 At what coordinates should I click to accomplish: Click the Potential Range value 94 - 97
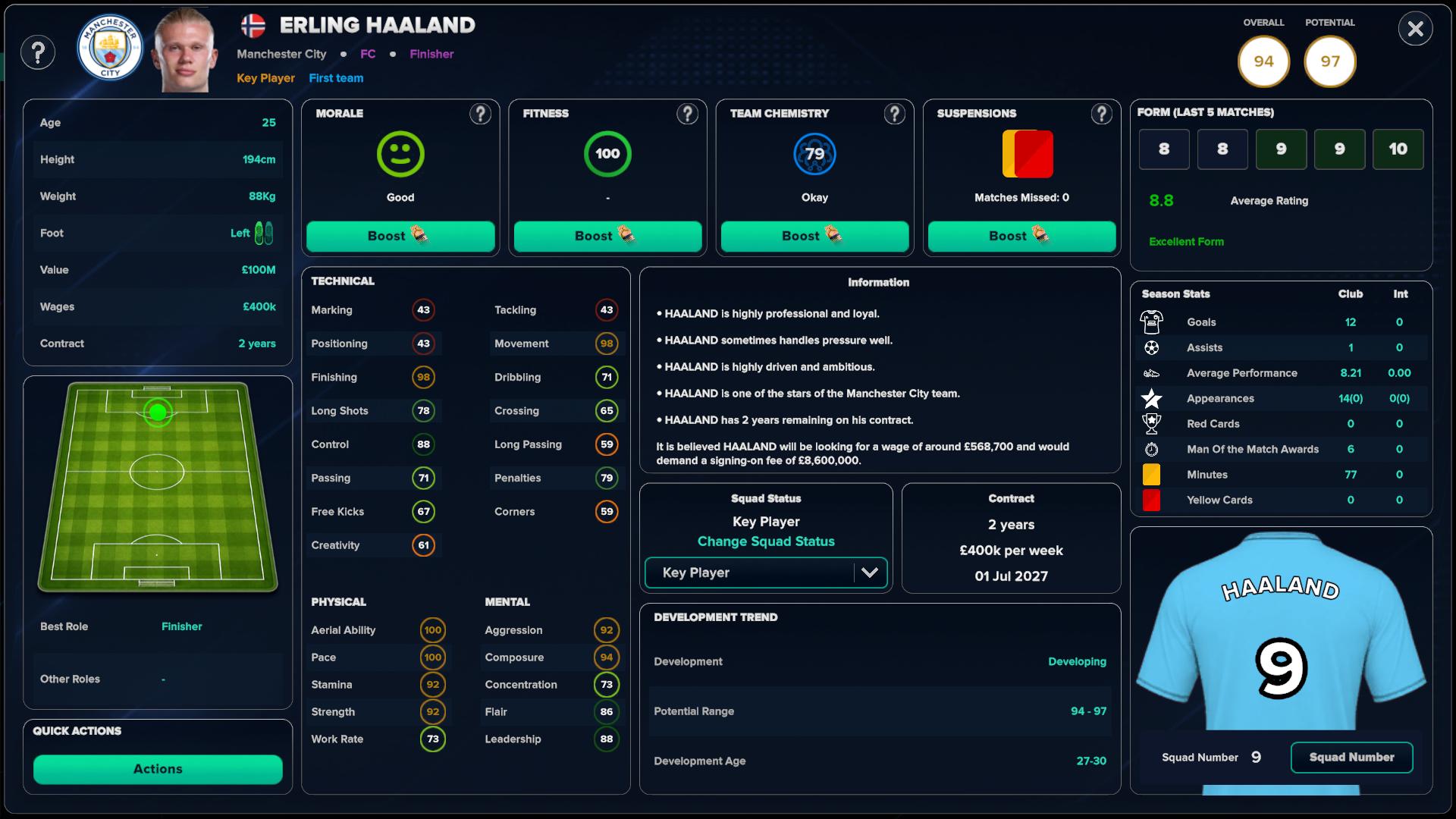click(1088, 711)
